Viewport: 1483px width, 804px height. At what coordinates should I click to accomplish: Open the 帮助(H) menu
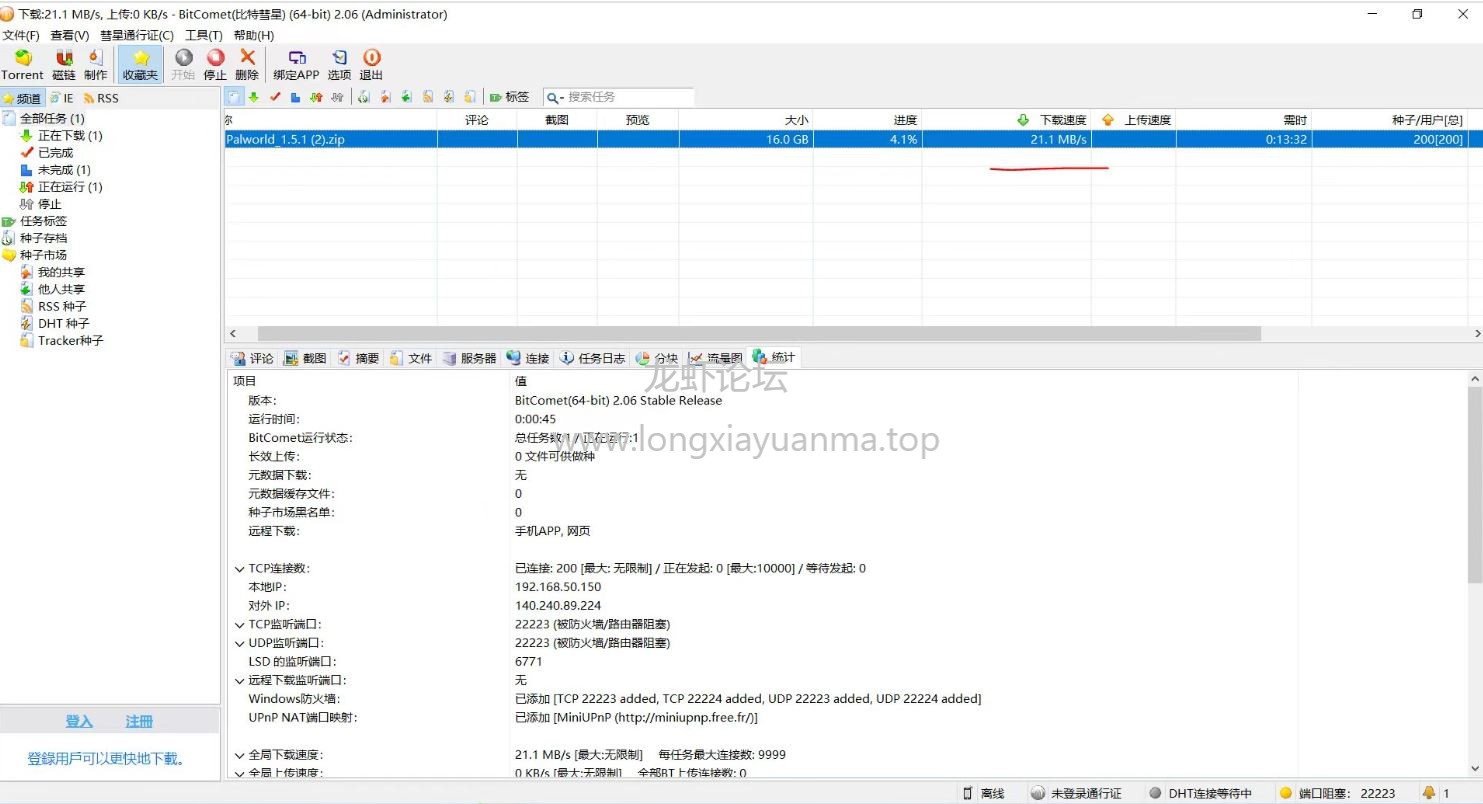pyautogui.click(x=254, y=35)
